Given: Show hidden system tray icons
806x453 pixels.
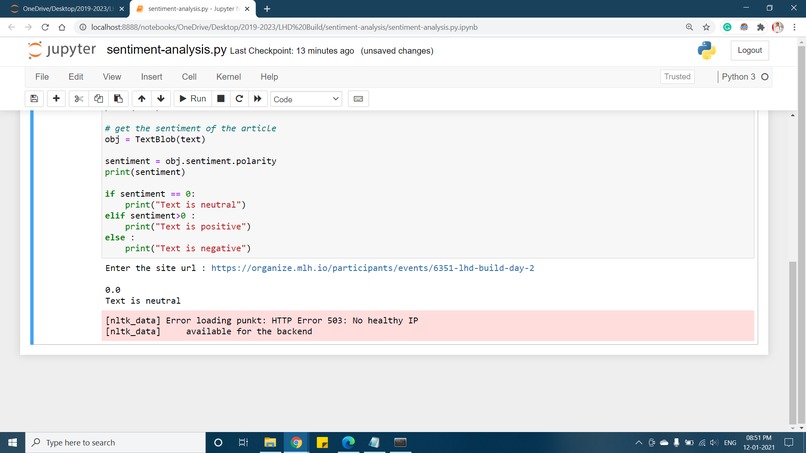Looking at the screenshot, I should pyautogui.click(x=638, y=442).
